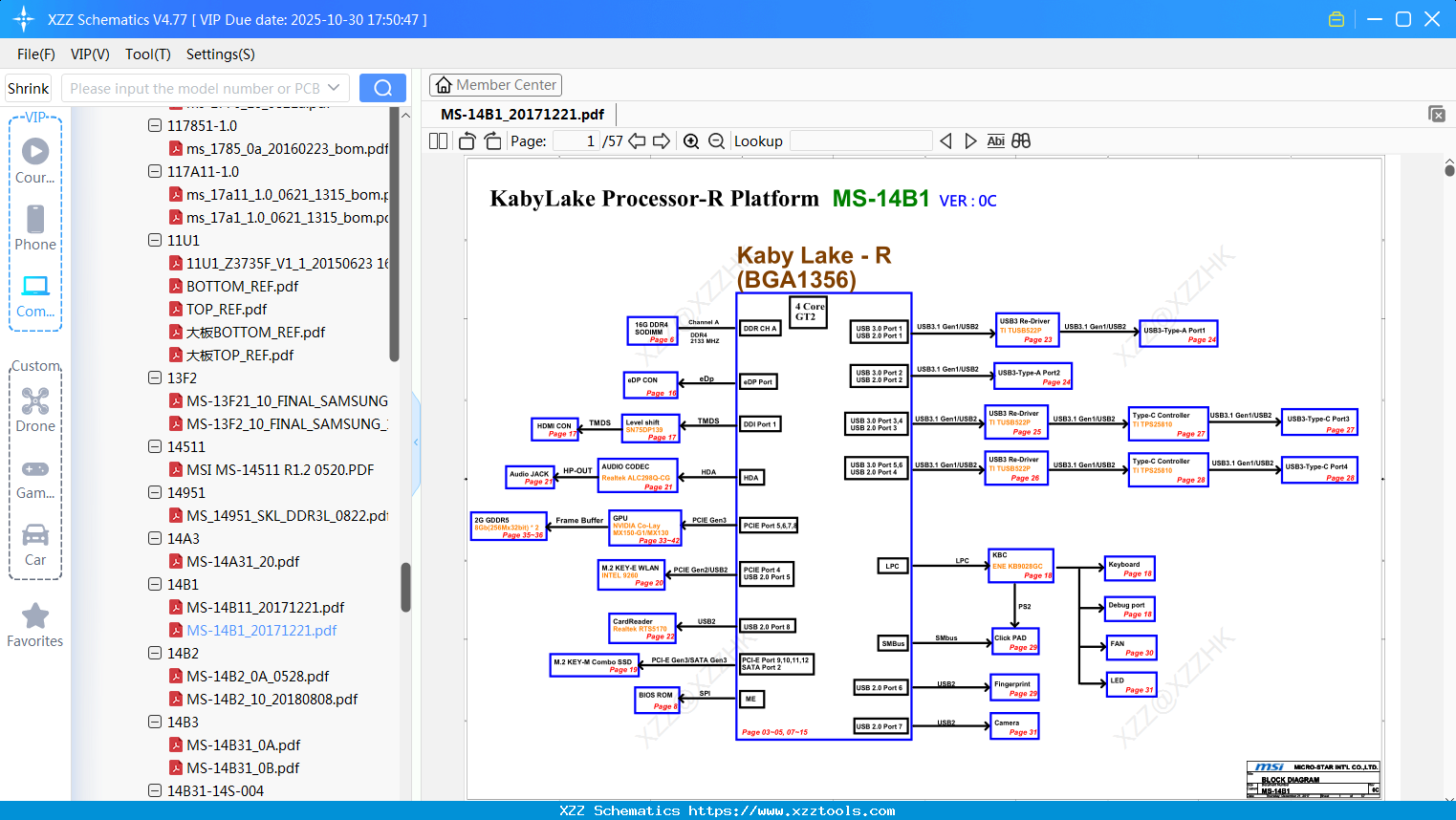The height and width of the screenshot is (820, 1456).
Task: Open MS-14B2_0A_0528.pdf in the tree
Action: (258, 676)
